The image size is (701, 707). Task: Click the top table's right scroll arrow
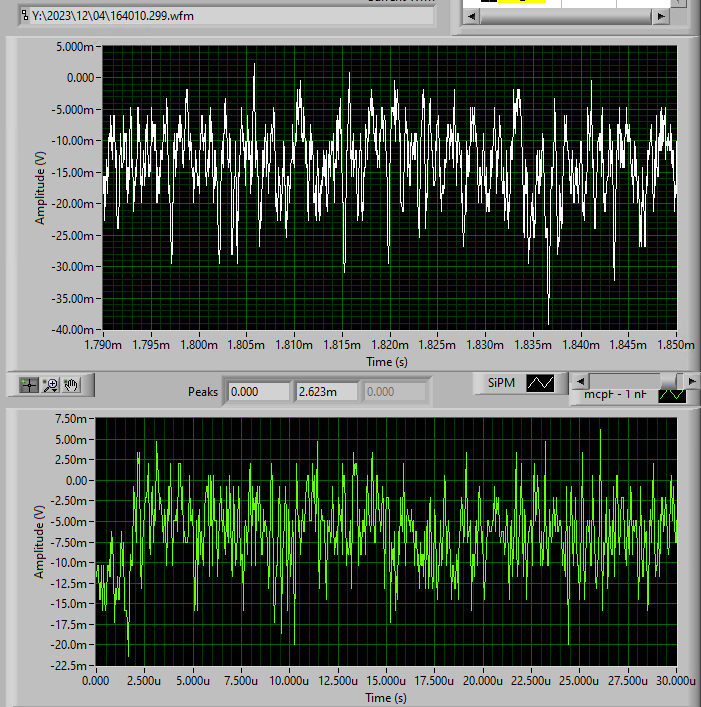(x=659, y=17)
